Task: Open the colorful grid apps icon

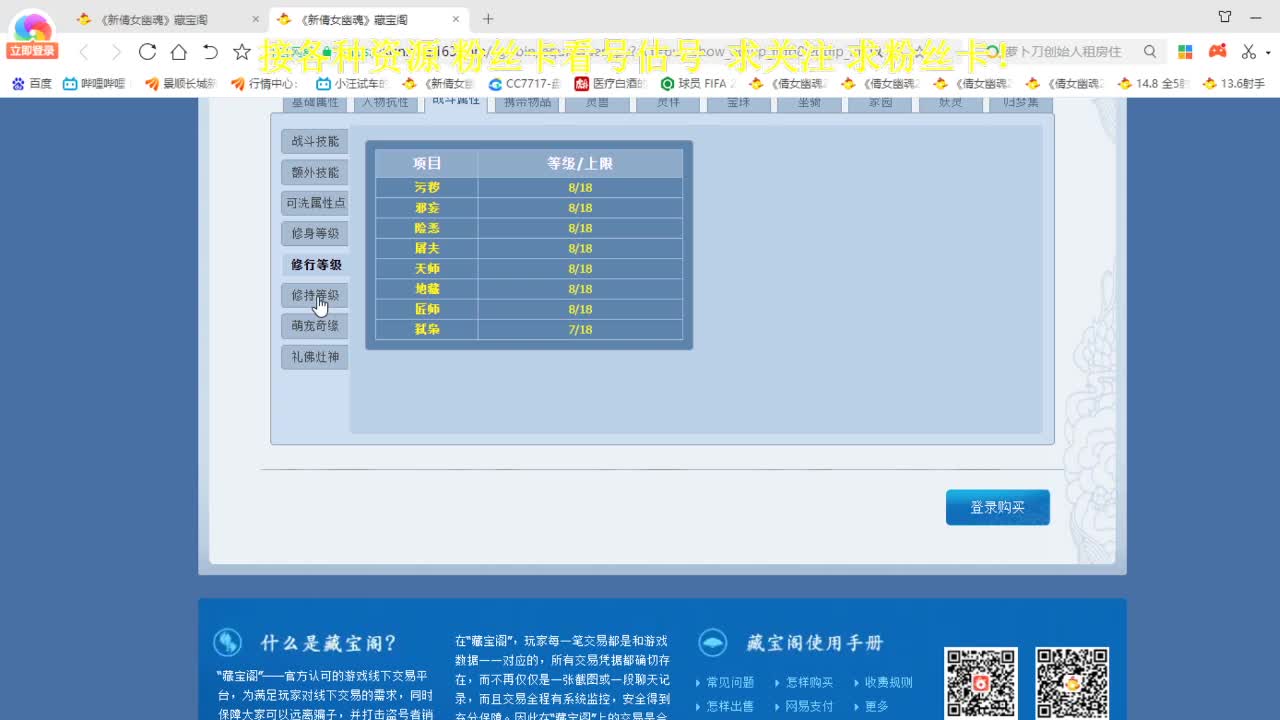Action: tap(1185, 52)
